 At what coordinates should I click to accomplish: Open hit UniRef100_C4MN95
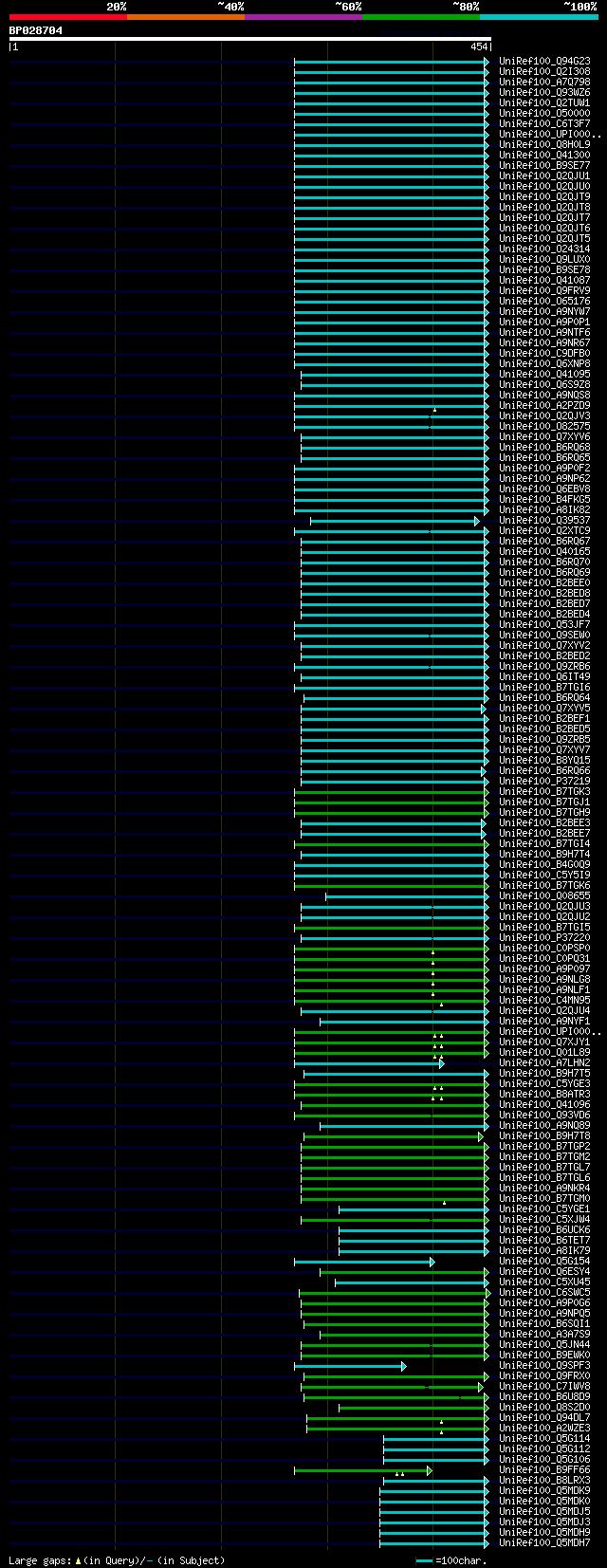(544, 1001)
